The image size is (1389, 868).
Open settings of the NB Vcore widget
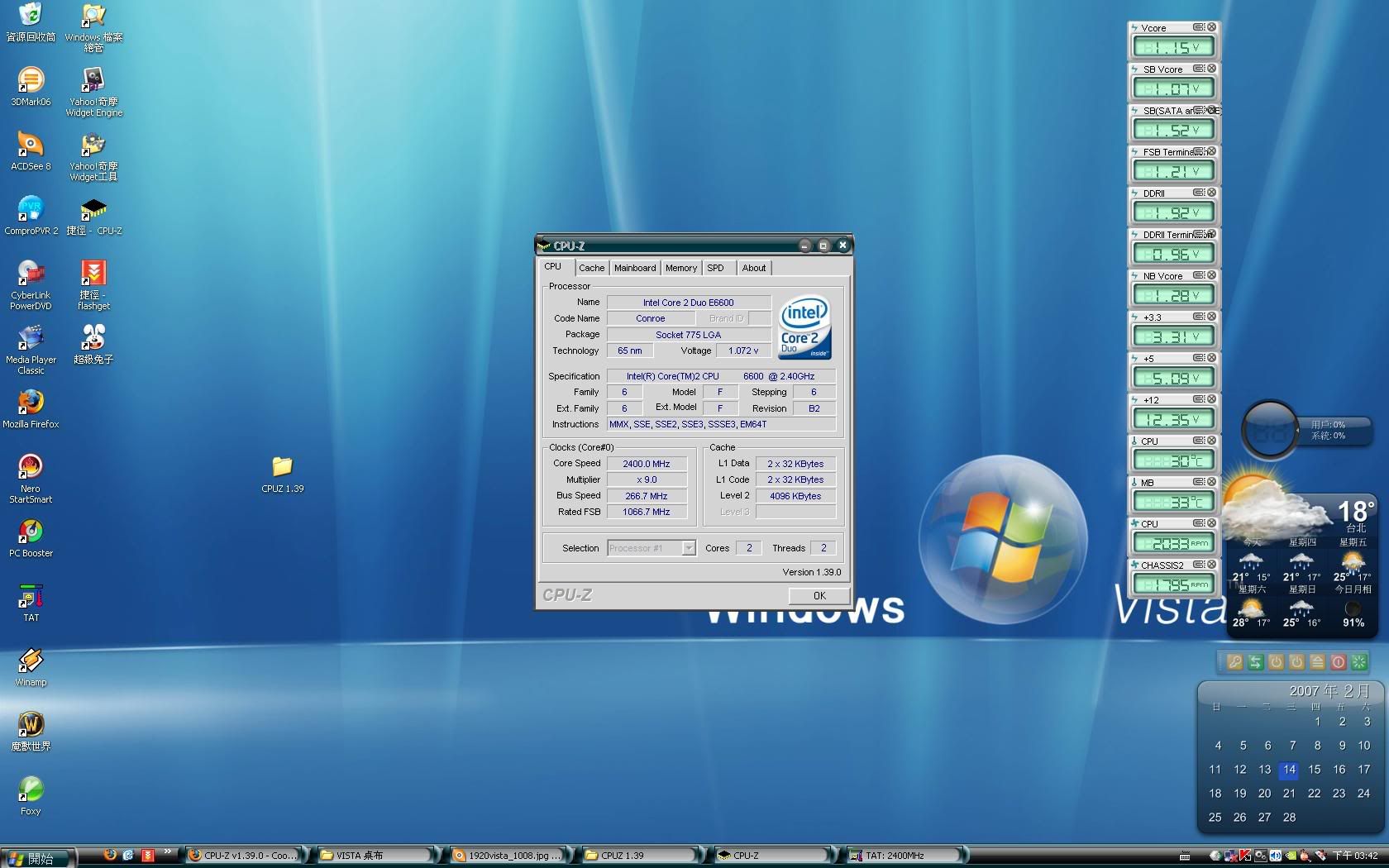[x=1198, y=275]
